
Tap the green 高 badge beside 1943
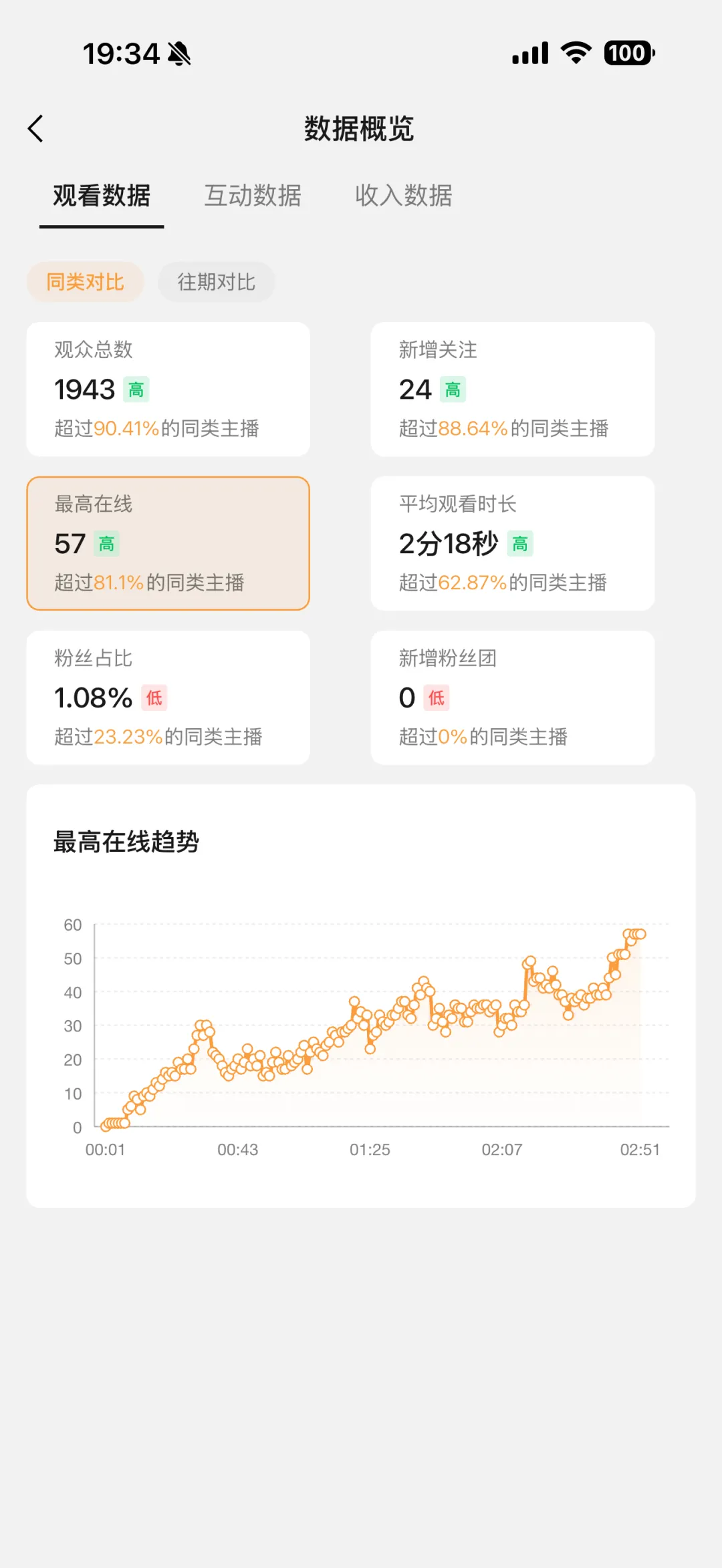tap(136, 389)
